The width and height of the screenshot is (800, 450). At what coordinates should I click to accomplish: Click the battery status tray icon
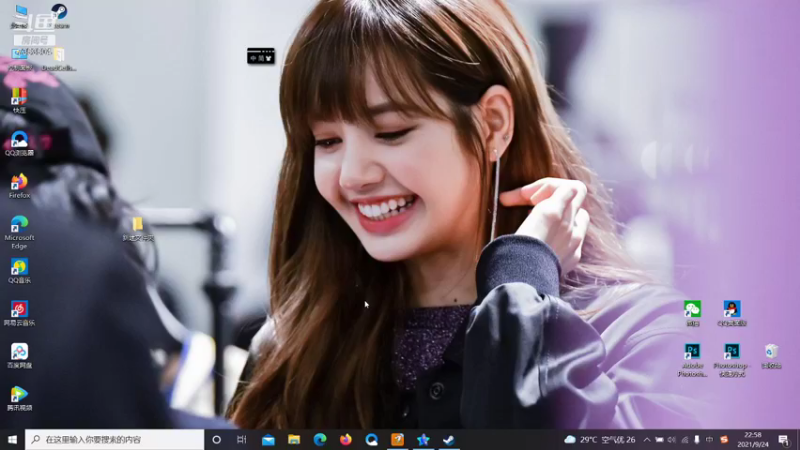point(659,439)
